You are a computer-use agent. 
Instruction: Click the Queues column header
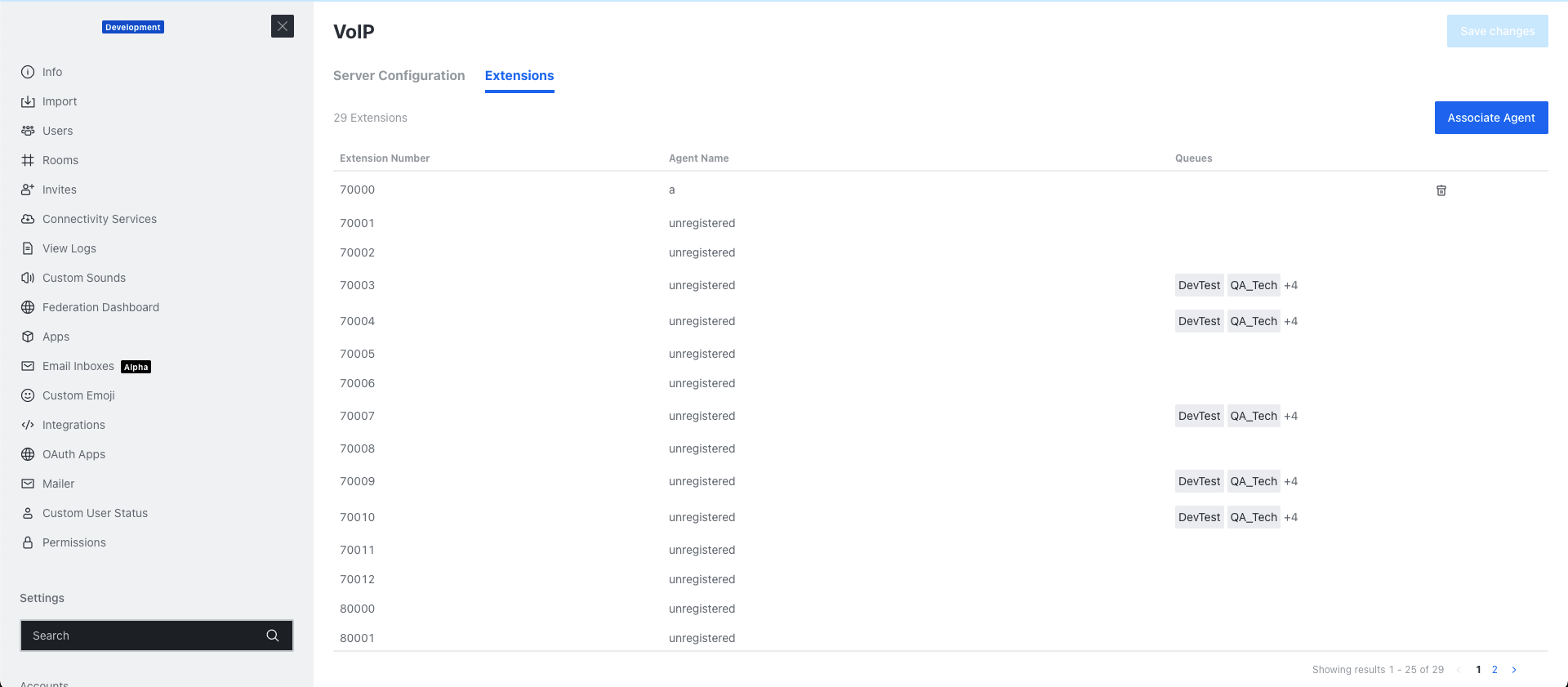tap(1193, 158)
